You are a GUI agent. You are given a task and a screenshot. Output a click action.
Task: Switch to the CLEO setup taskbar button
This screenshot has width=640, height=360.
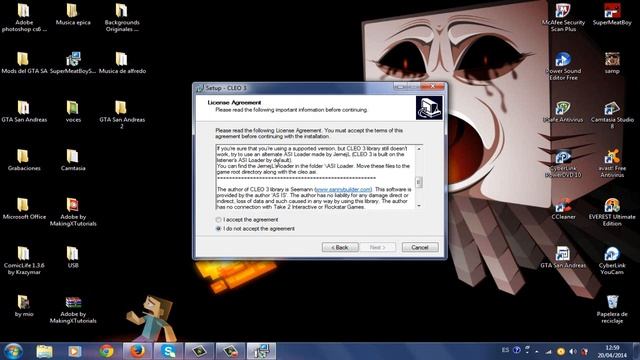pyautogui.click(x=261, y=351)
